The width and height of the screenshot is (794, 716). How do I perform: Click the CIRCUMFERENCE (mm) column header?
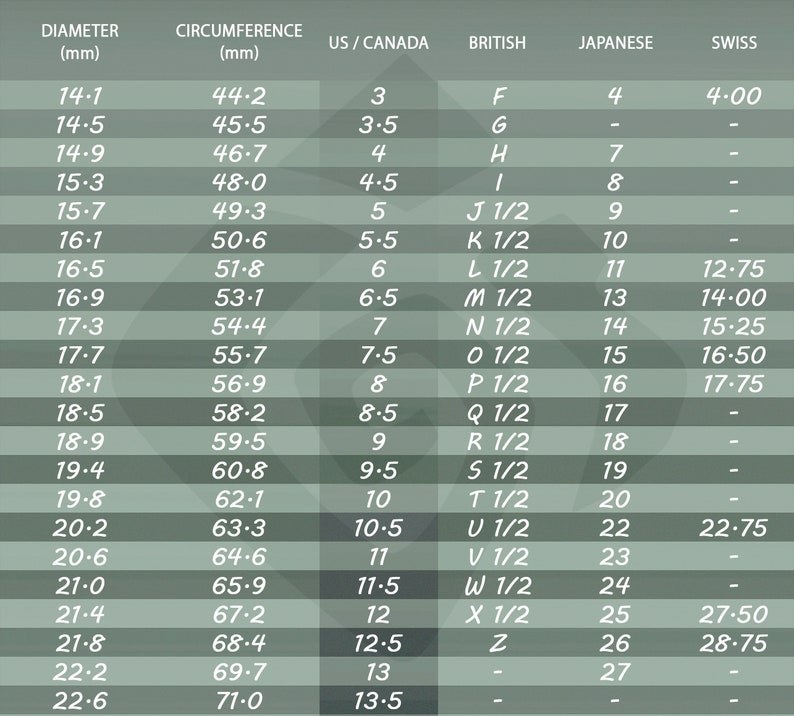[x=239, y=42]
